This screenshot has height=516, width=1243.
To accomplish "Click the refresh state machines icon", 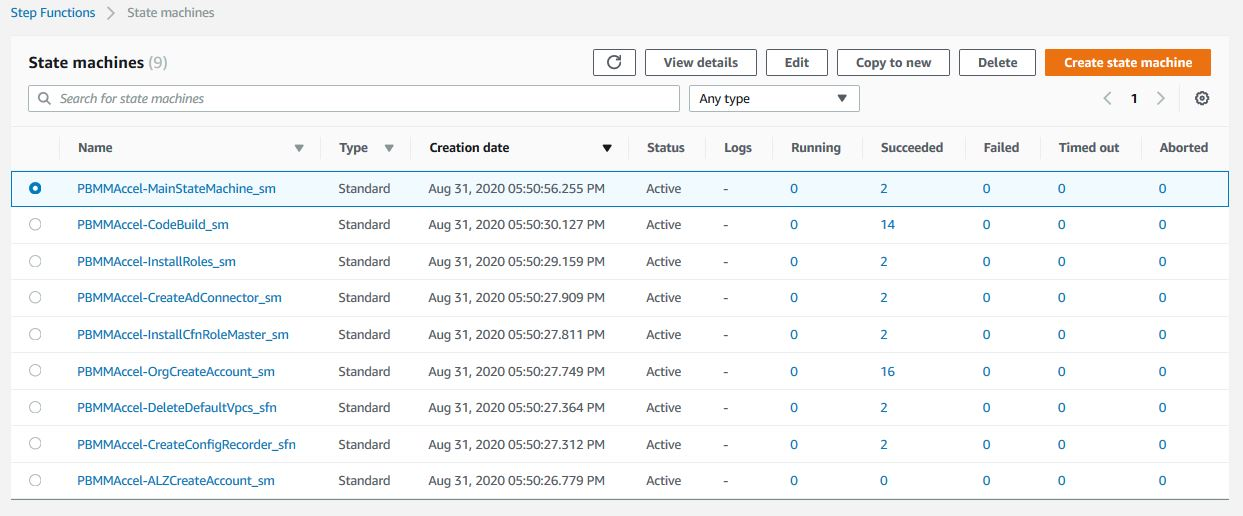I will point(614,62).
